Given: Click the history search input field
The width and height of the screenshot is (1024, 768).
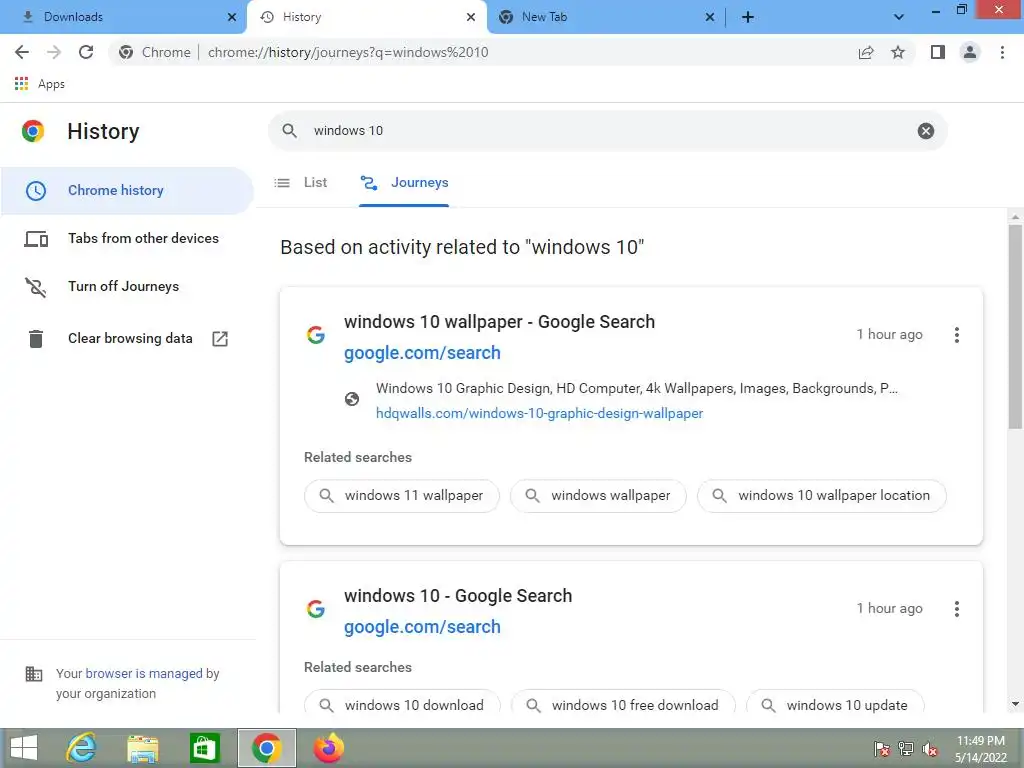Looking at the screenshot, I should pos(607,131).
